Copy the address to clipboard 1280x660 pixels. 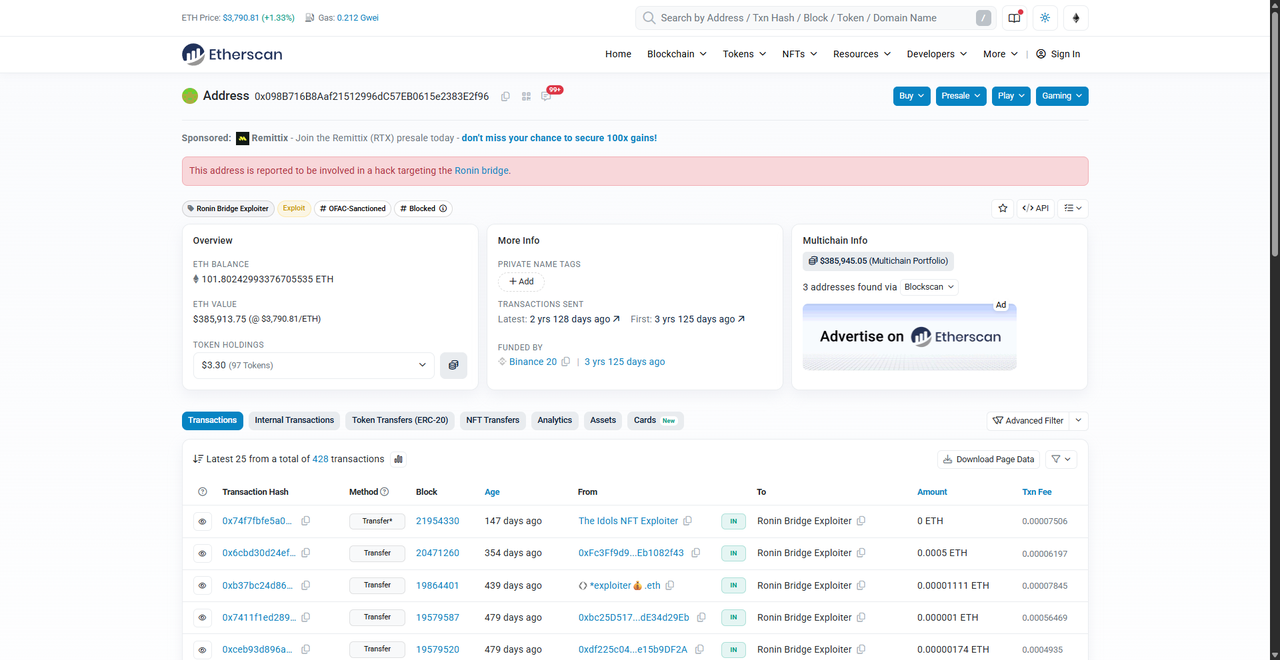(505, 97)
